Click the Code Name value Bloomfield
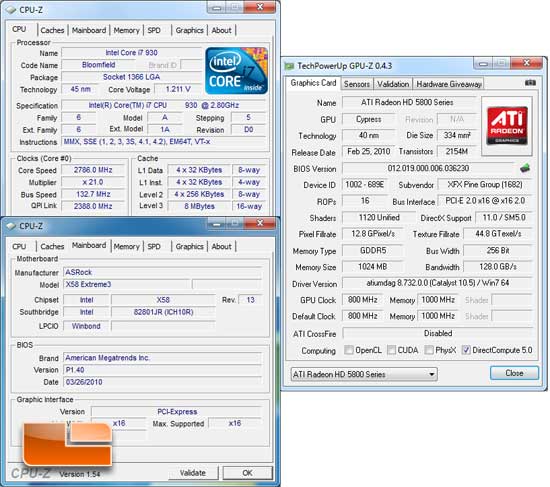 [x=99, y=65]
